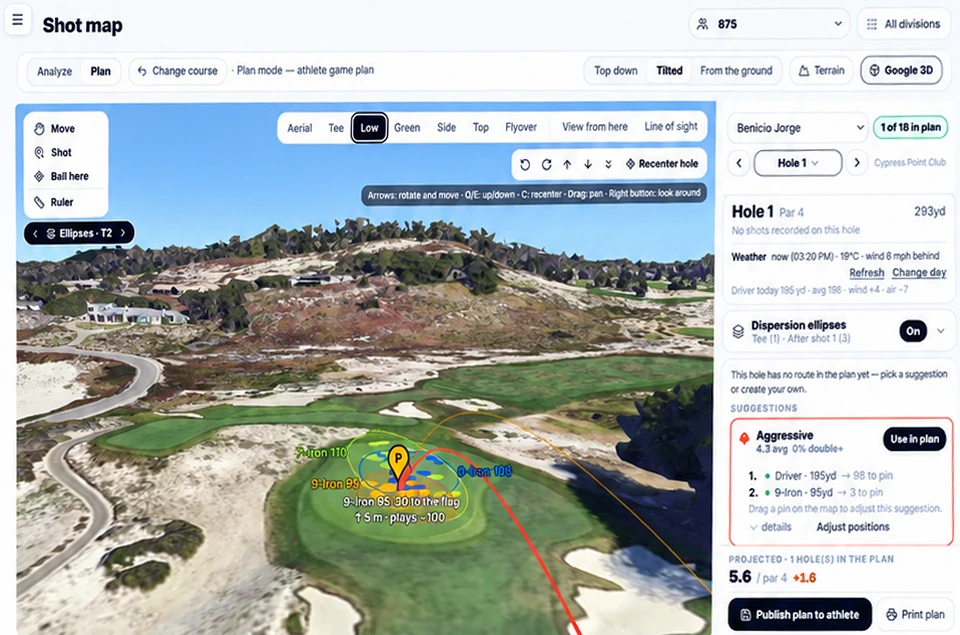This screenshot has height=635, width=960.
Task: Select Top down camera view
Action: pyautogui.click(x=615, y=71)
